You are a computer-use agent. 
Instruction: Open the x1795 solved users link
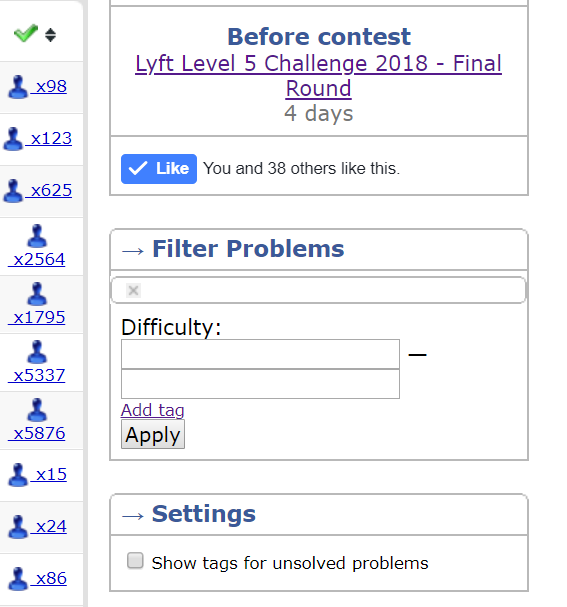pos(37,317)
